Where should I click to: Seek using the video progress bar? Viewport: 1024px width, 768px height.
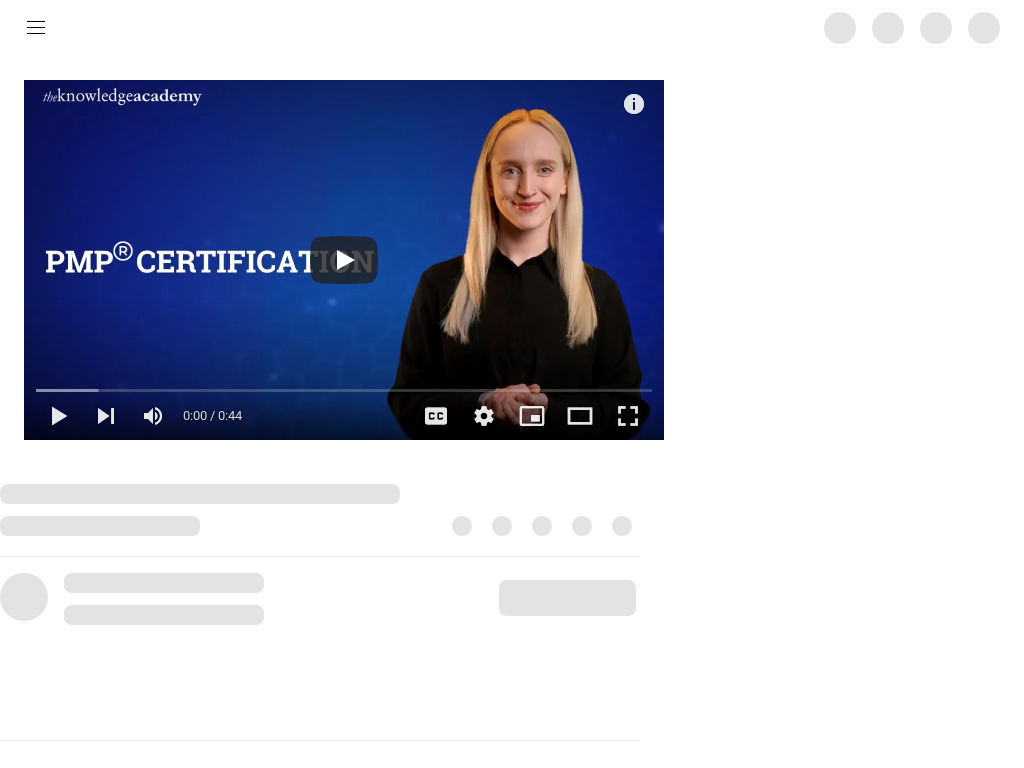(x=344, y=390)
